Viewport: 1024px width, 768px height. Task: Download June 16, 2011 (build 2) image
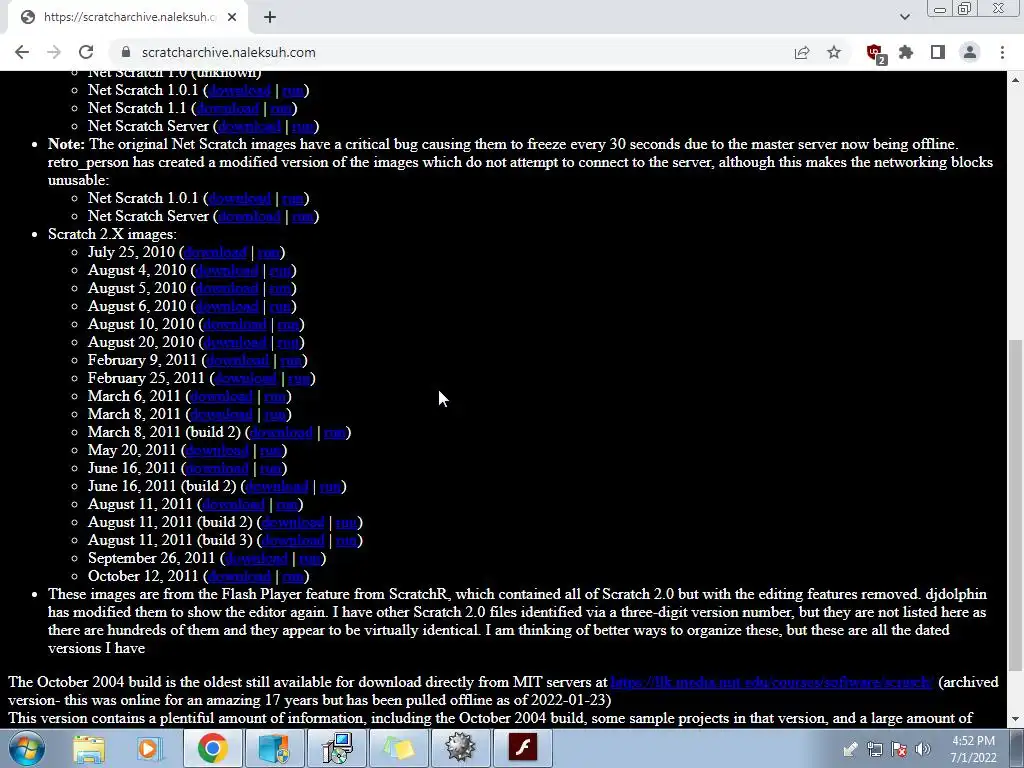[x=277, y=487]
